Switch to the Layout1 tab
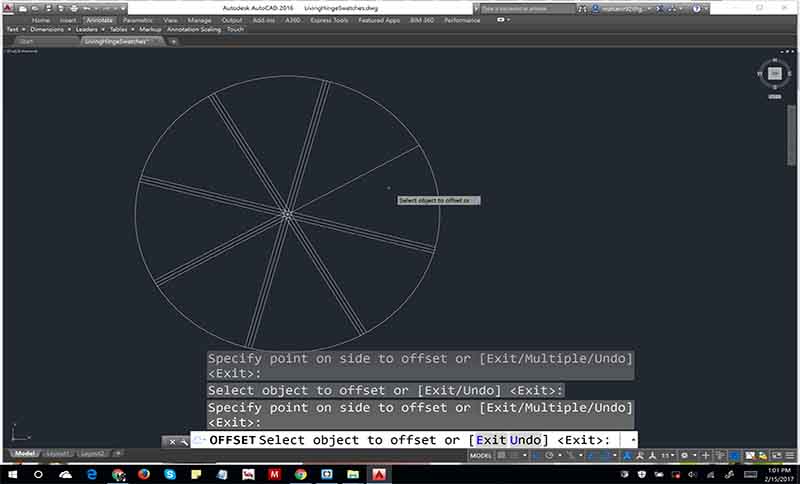The height and width of the screenshot is (484, 800). [57, 453]
